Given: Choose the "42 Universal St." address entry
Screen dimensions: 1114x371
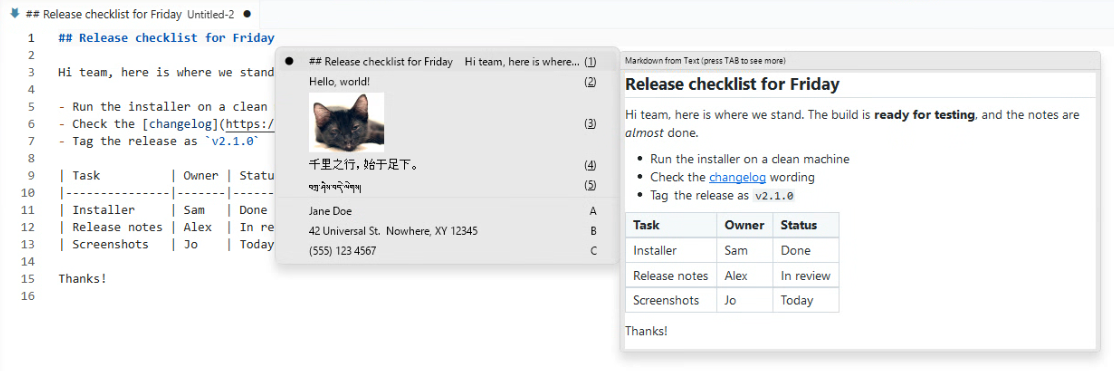Looking at the screenshot, I should point(446,231).
